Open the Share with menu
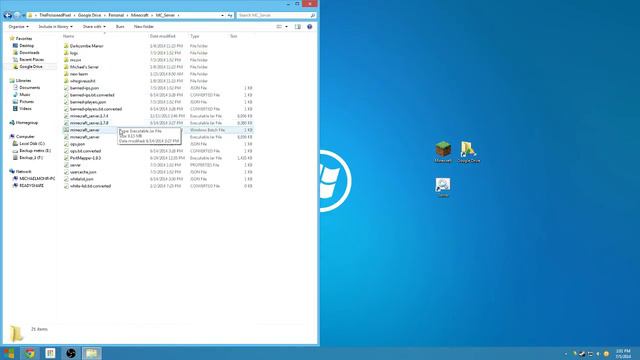 pyautogui.click(x=94, y=27)
